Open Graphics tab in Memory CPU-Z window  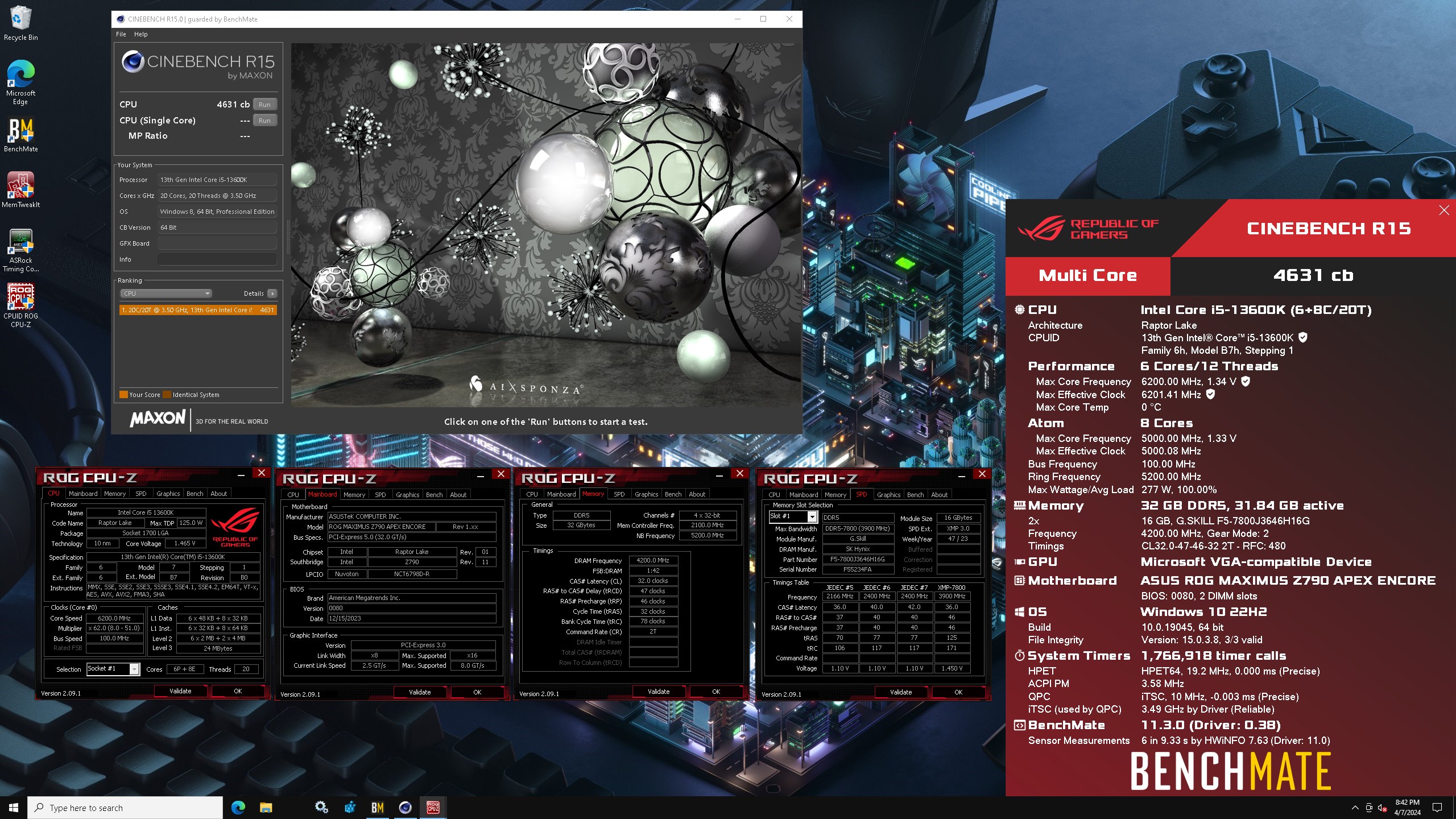[x=646, y=494]
